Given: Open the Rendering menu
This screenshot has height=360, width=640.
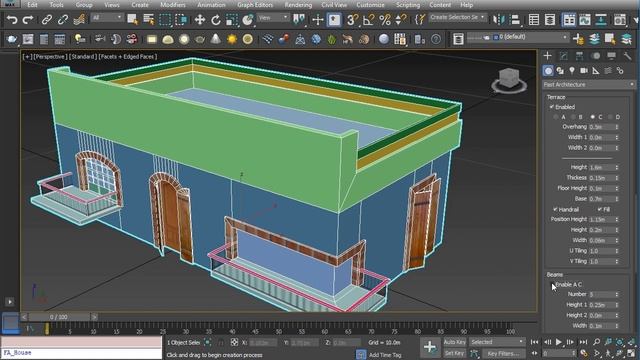Looking at the screenshot, I should coord(298,5).
